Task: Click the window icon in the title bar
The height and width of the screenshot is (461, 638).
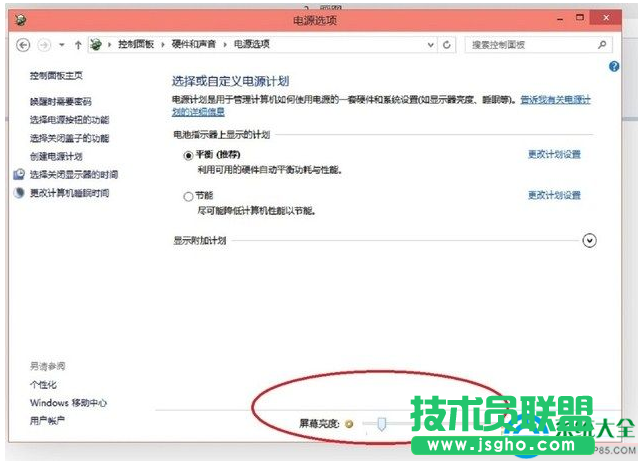Action: (21, 20)
